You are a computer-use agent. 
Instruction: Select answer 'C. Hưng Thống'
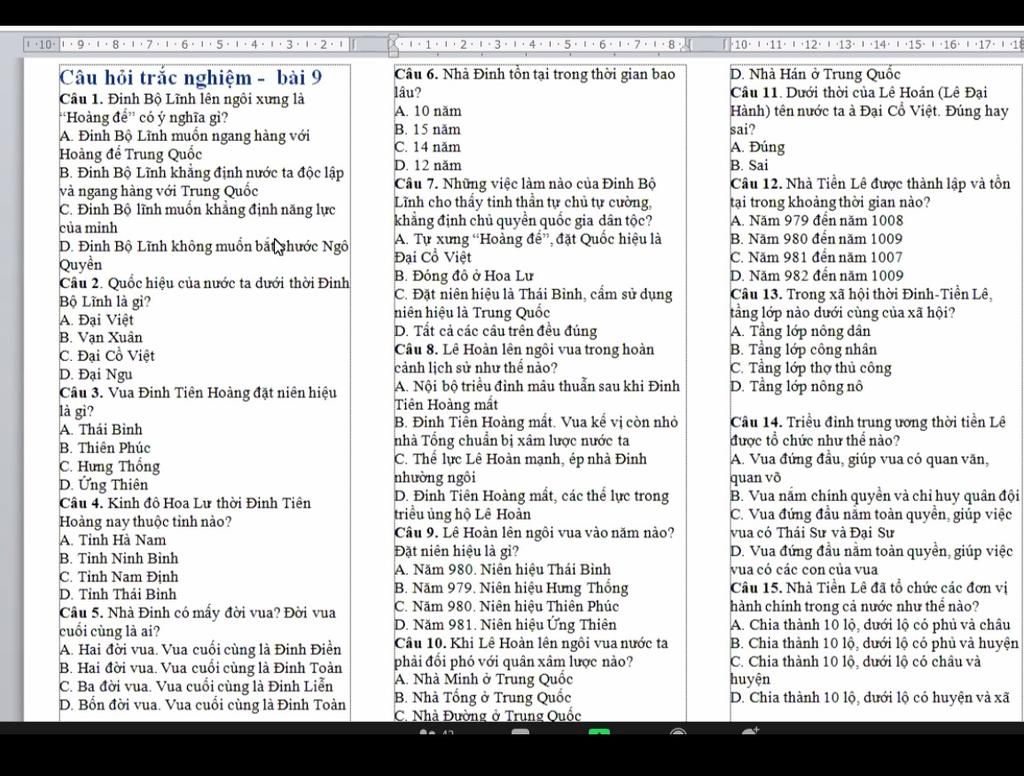point(110,466)
